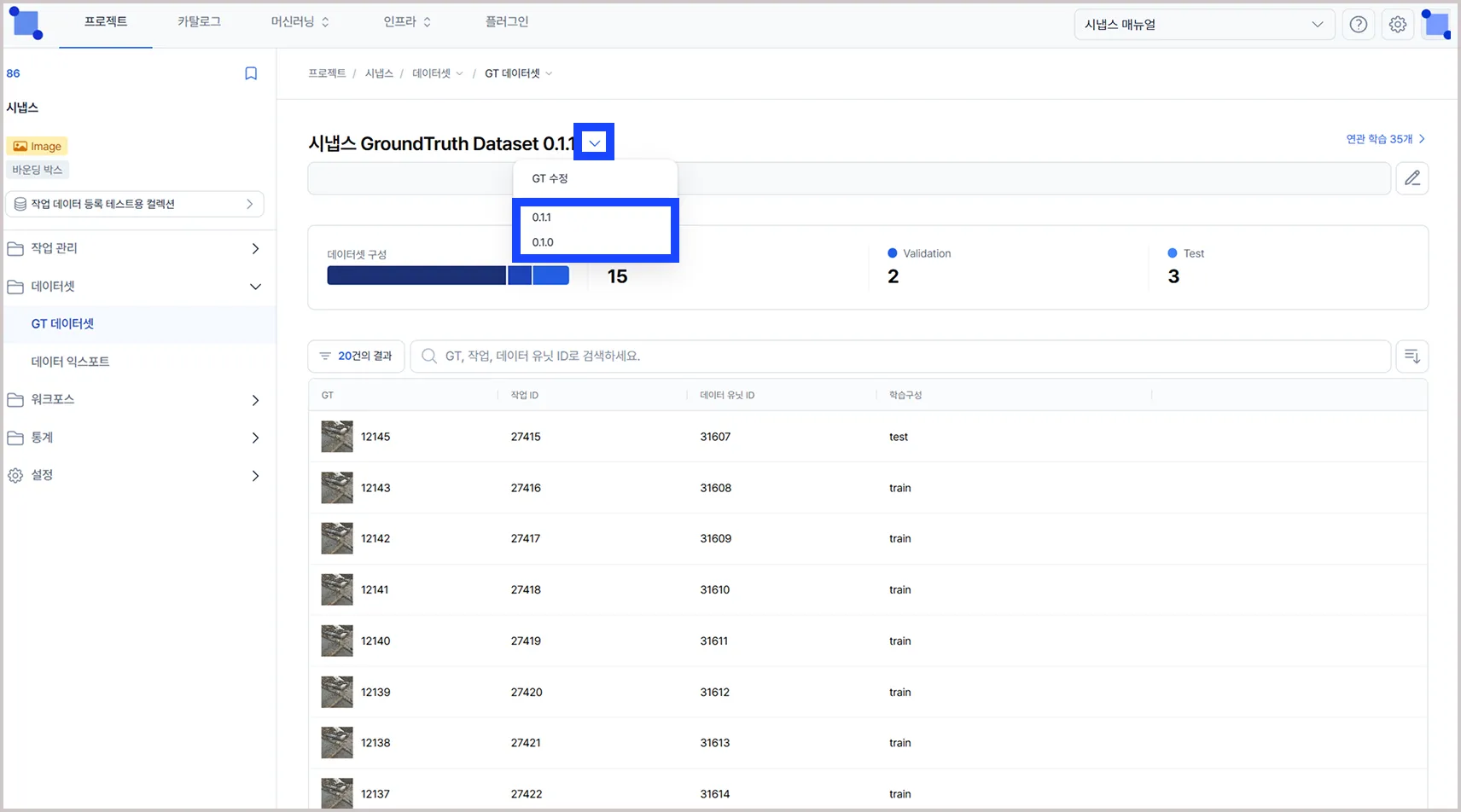
Task: Sort by the GT column header
Action: click(x=328, y=396)
